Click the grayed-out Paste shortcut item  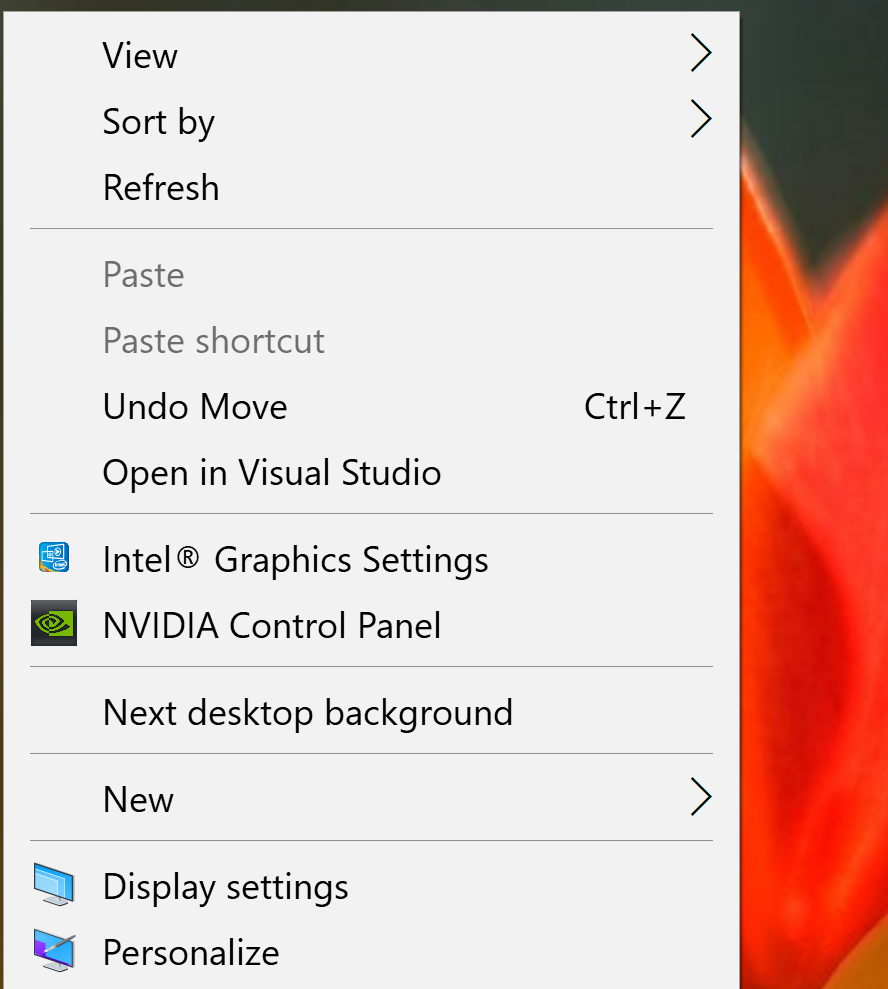coord(213,340)
